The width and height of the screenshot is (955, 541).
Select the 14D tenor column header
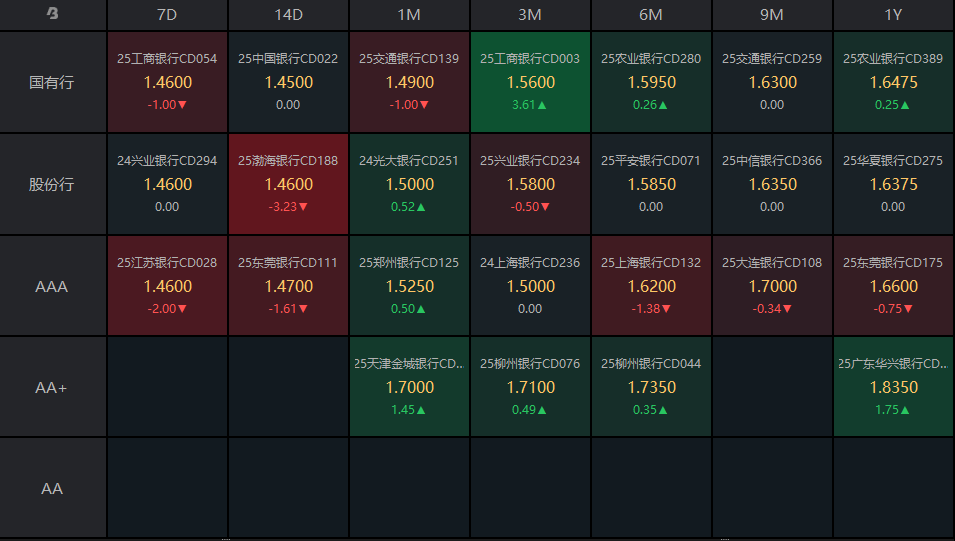pos(288,15)
